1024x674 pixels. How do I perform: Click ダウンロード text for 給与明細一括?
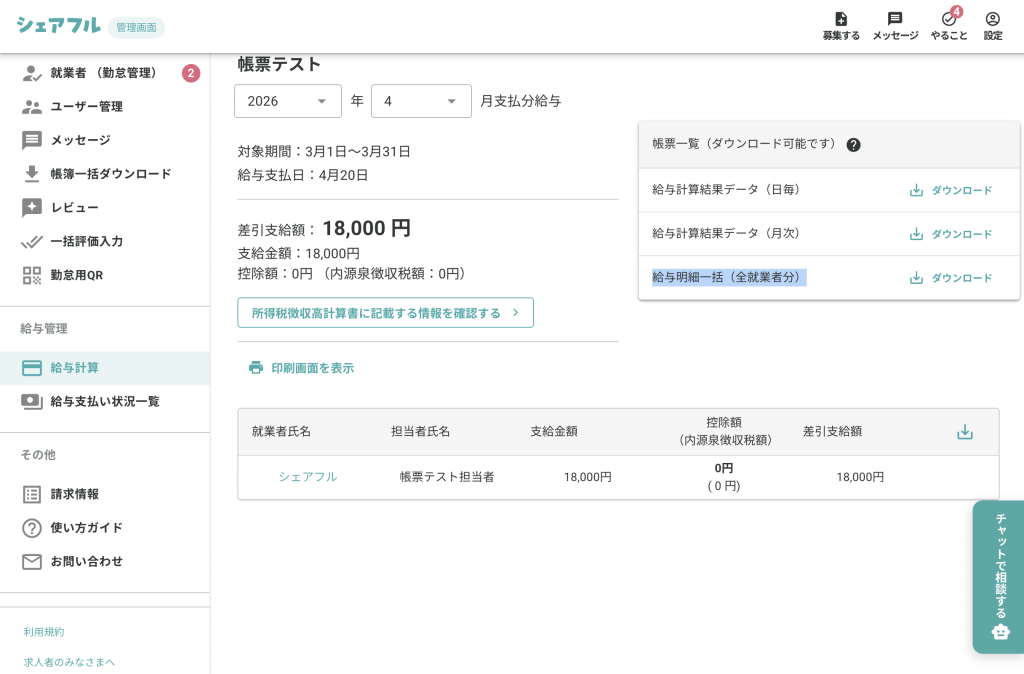pyautogui.click(x=961, y=278)
